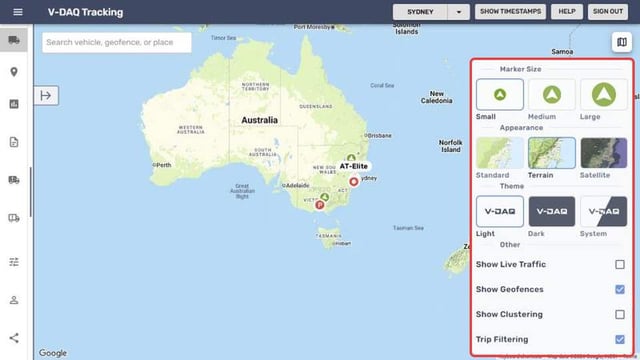Toggle the map options icon
640x360 pixels.
coord(622,42)
